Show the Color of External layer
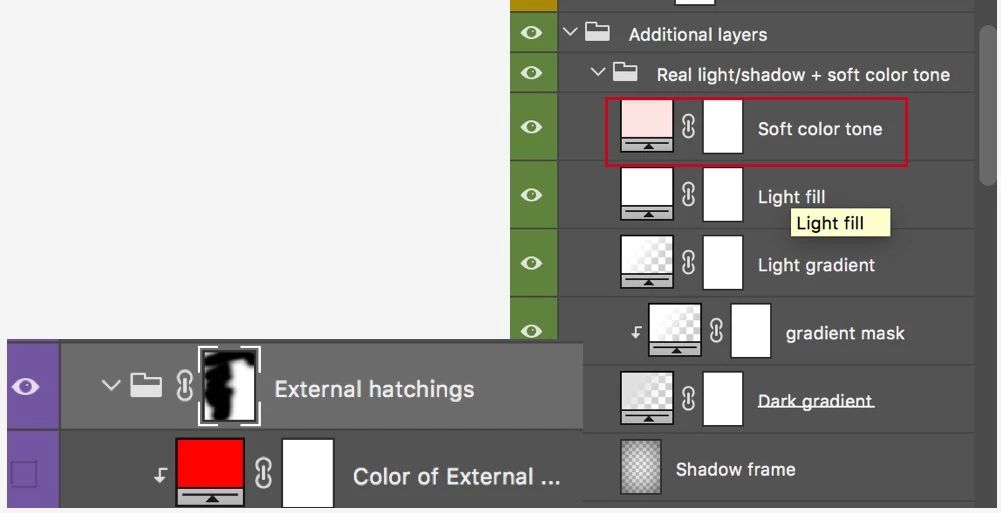Screen dimensions: 1001x513 click(x=24, y=474)
